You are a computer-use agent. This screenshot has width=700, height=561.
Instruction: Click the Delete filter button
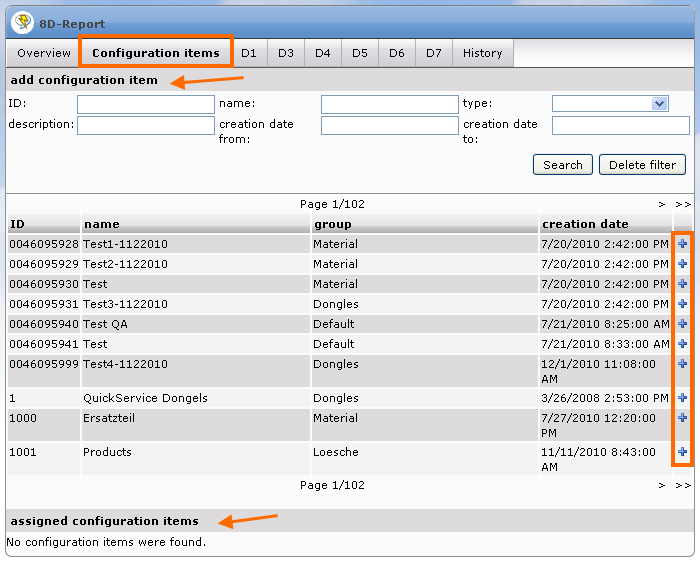tap(642, 165)
